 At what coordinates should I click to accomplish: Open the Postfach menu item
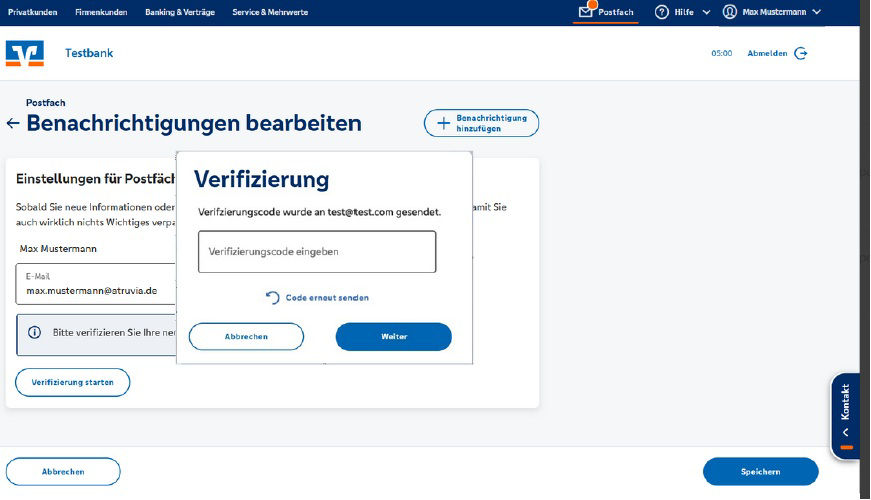615,12
